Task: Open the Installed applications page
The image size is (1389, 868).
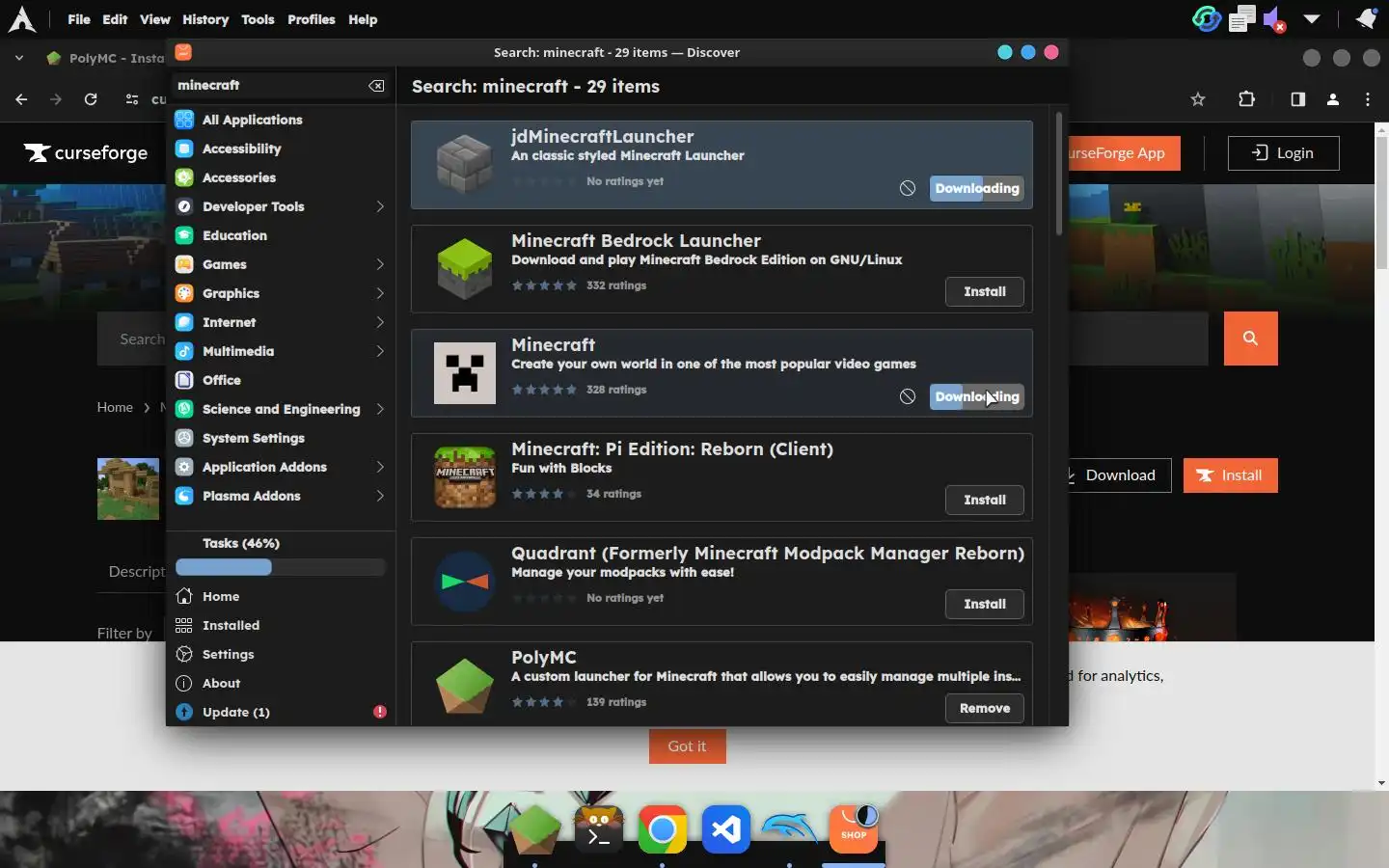Action: (x=280, y=625)
